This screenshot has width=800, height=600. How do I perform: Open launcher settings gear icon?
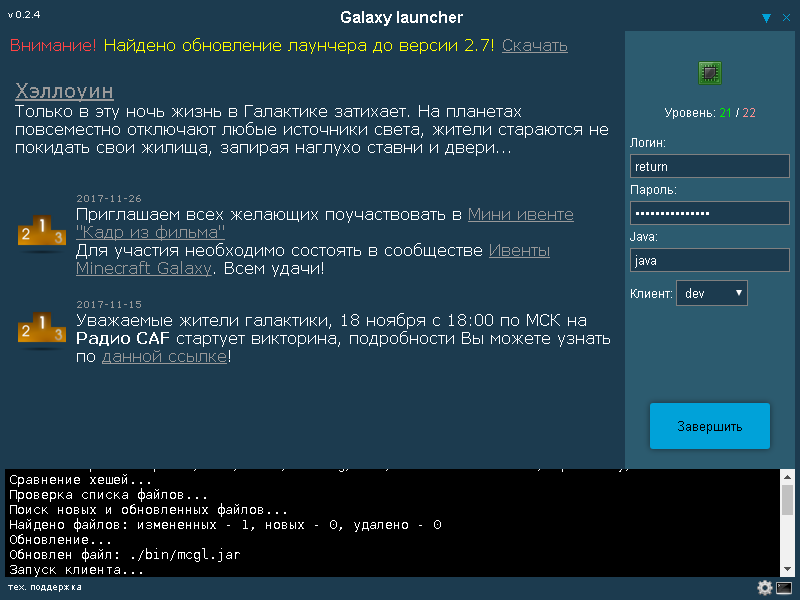tap(765, 588)
